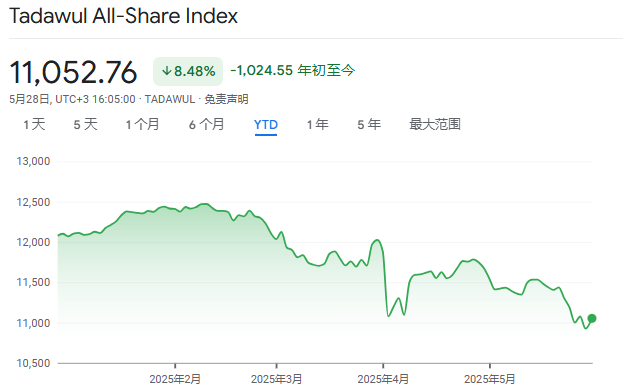Click the 11,500 y-axis label
Image resolution: width=623 pixels, height=392 pixels.
click(33, 282)
